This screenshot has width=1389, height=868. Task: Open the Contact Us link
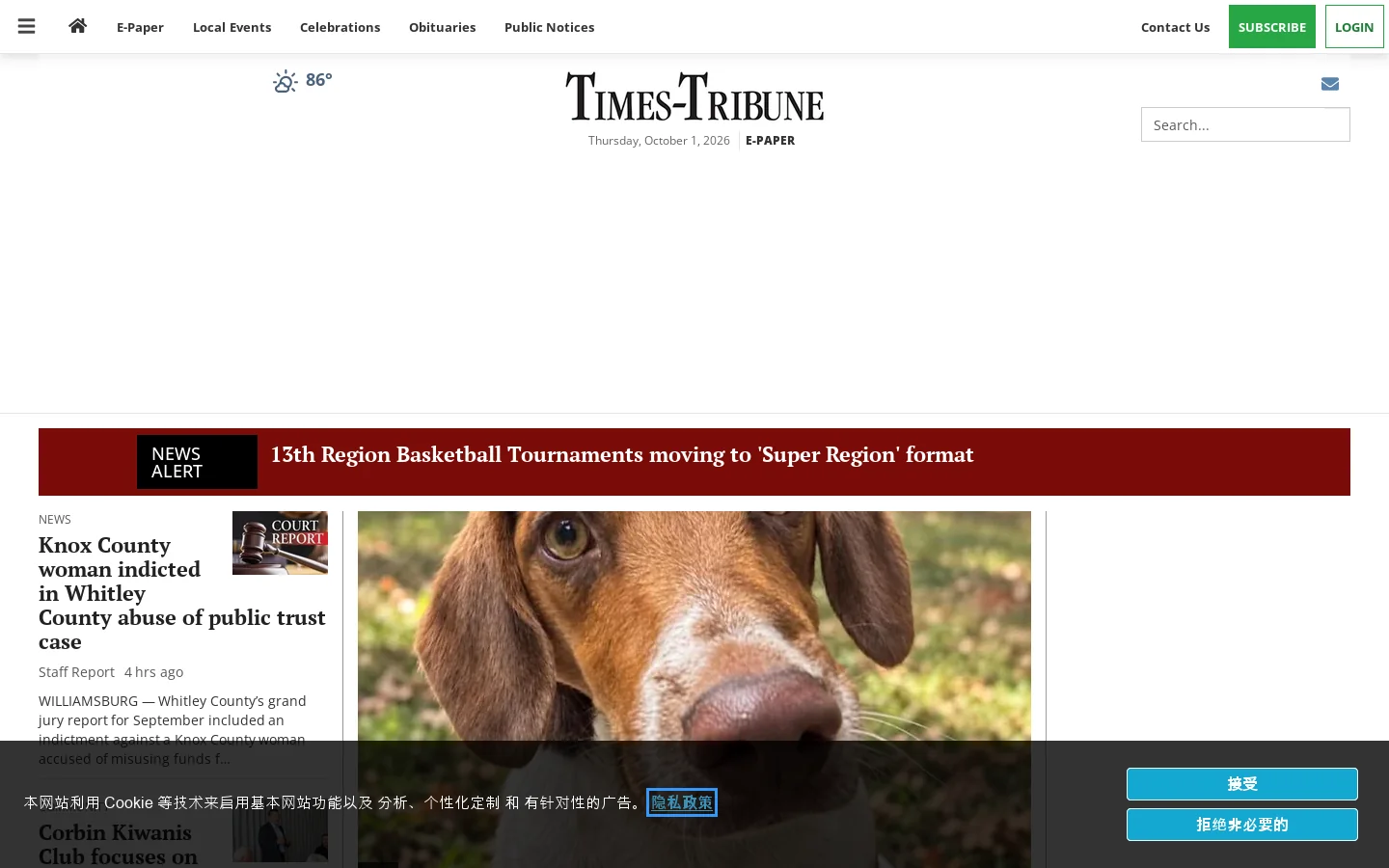[1175, 27]
